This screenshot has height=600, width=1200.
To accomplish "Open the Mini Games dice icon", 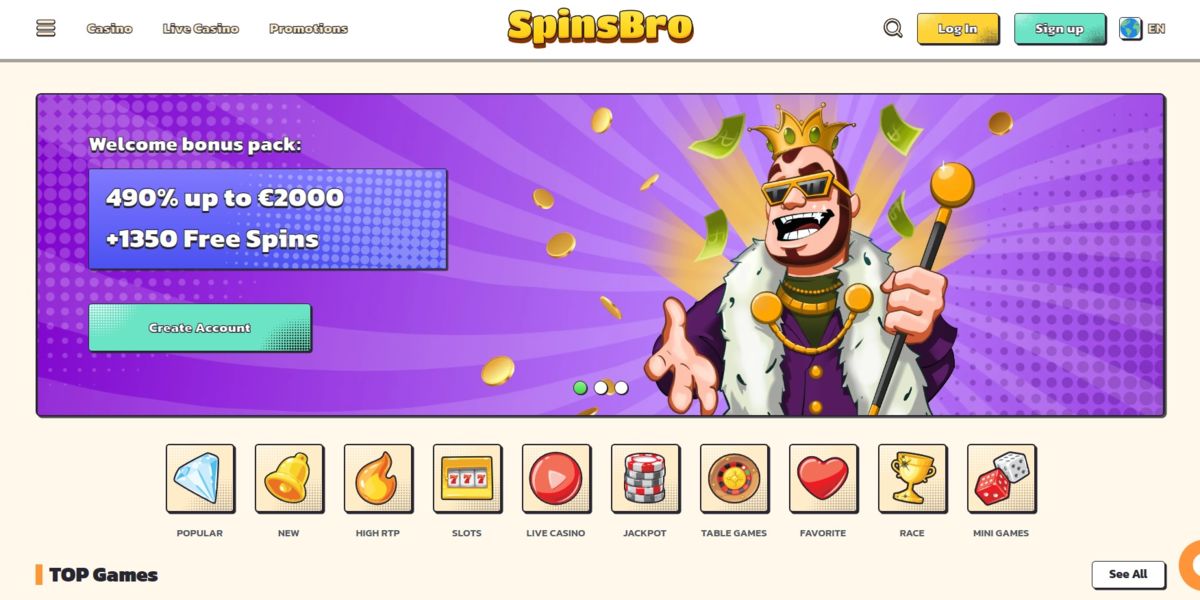I will click(x=1001, y=479).
